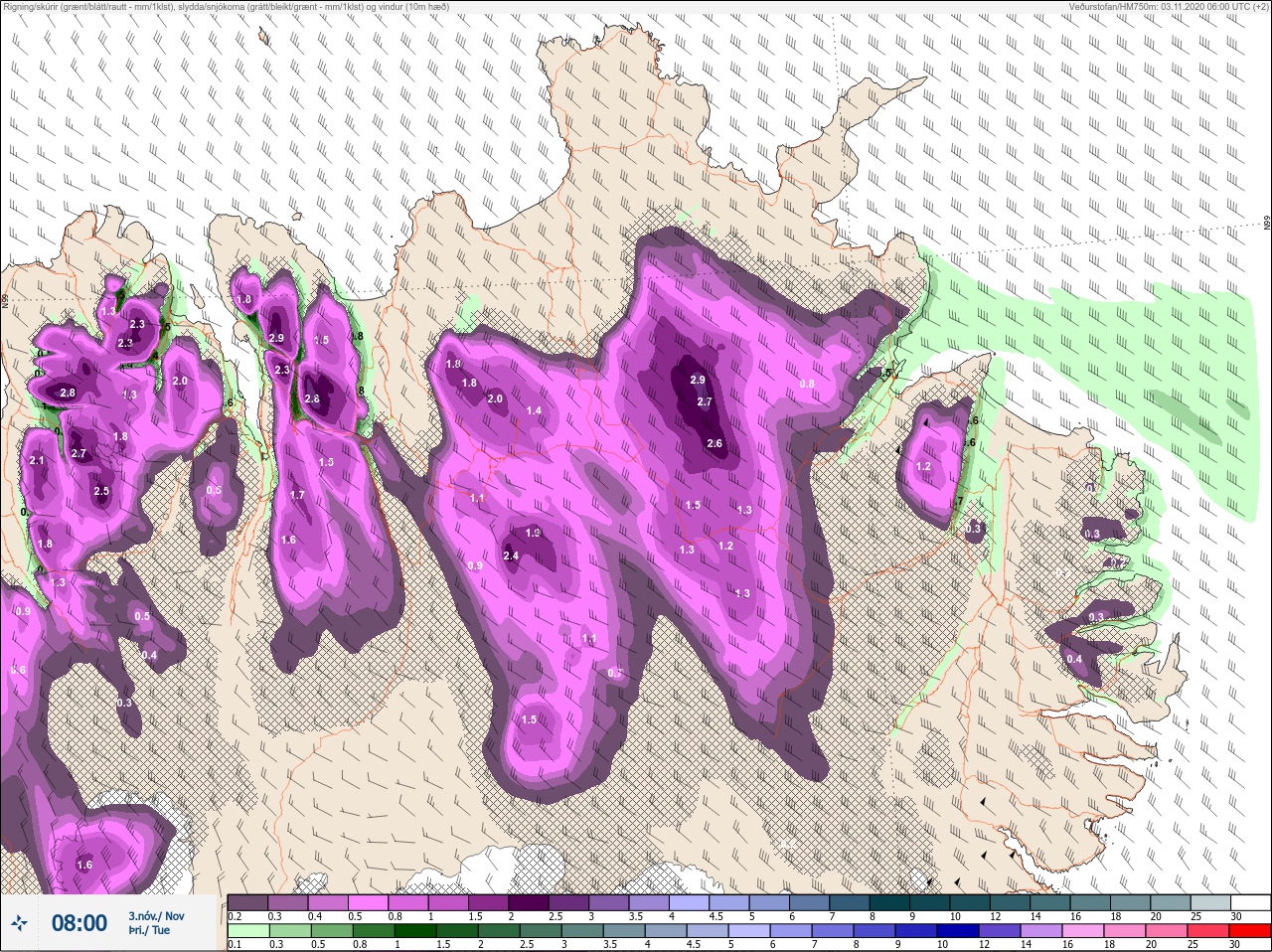Click the 1.4 precipitation value on the map
Screen dimensions: 1272x952
click(x=534, y=410)
